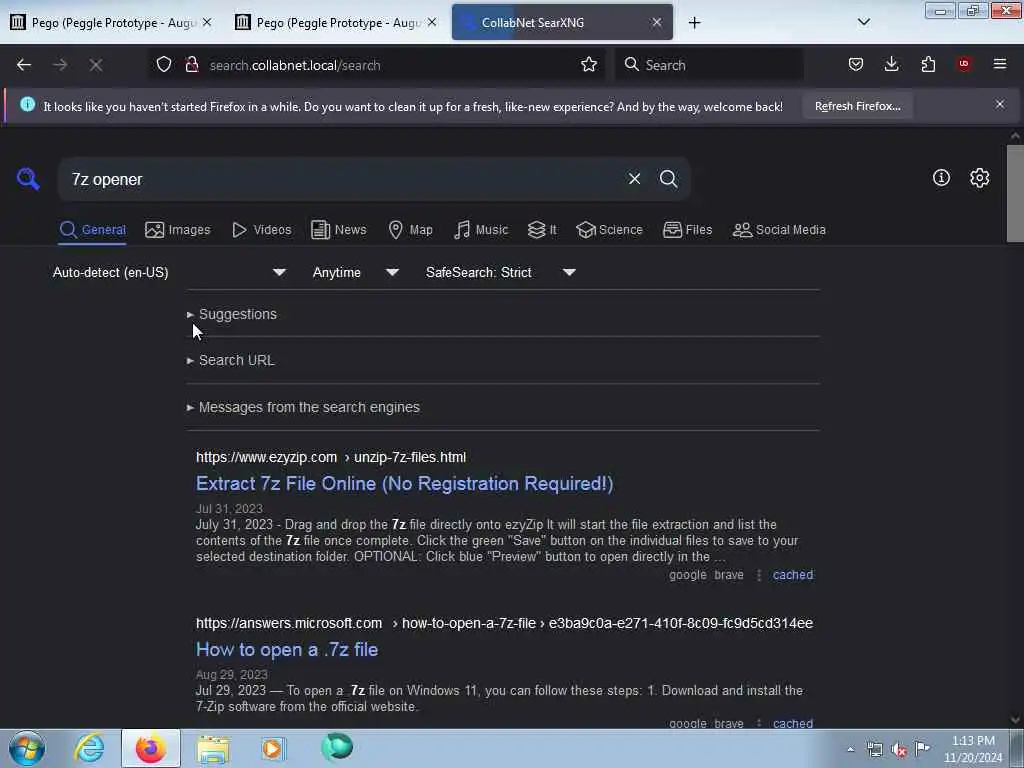
Task: Open Pocket save icon
Action: [856, 64]
